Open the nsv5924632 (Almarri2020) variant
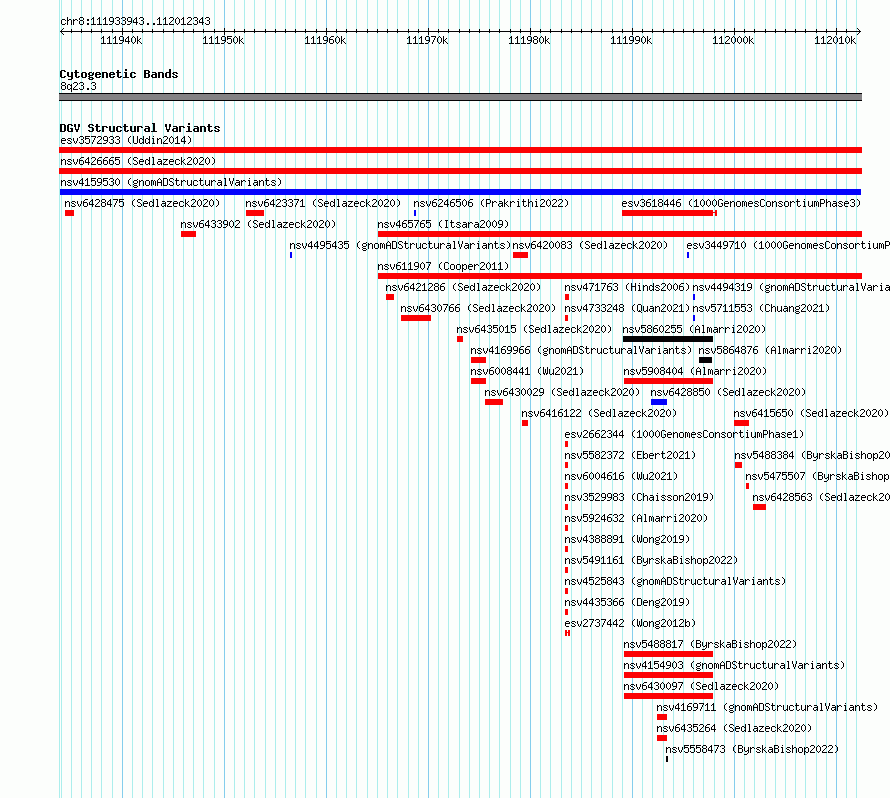The width and height of the screenshot is (890, 798). [x=636, y=518]
